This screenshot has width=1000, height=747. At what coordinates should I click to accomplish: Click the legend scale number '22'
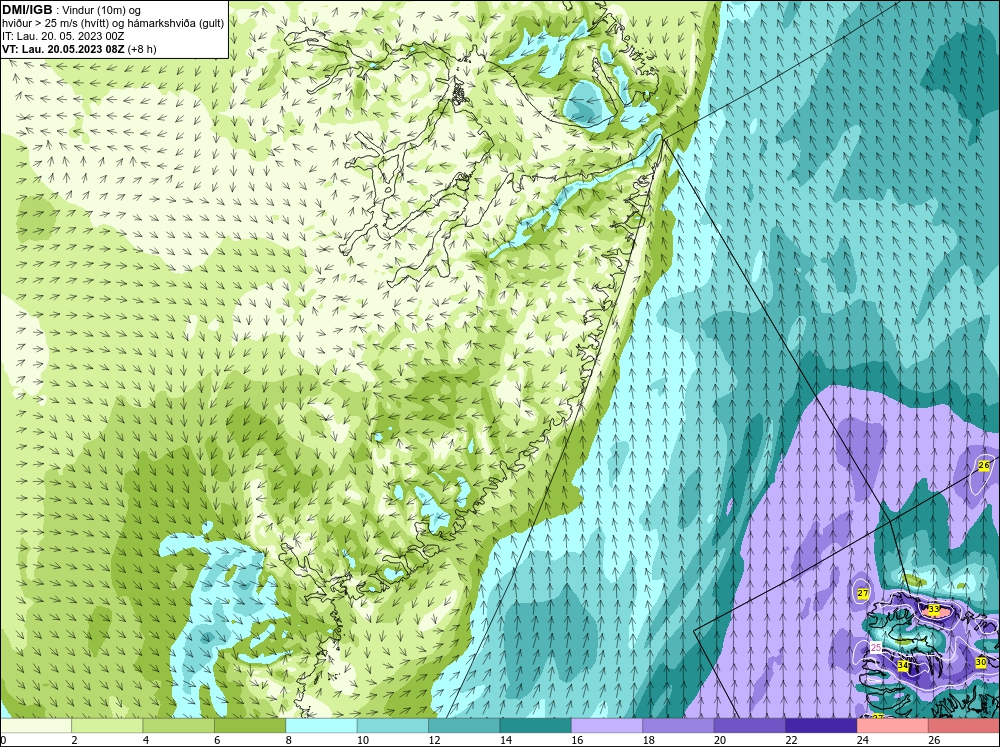tap(791, 740)
